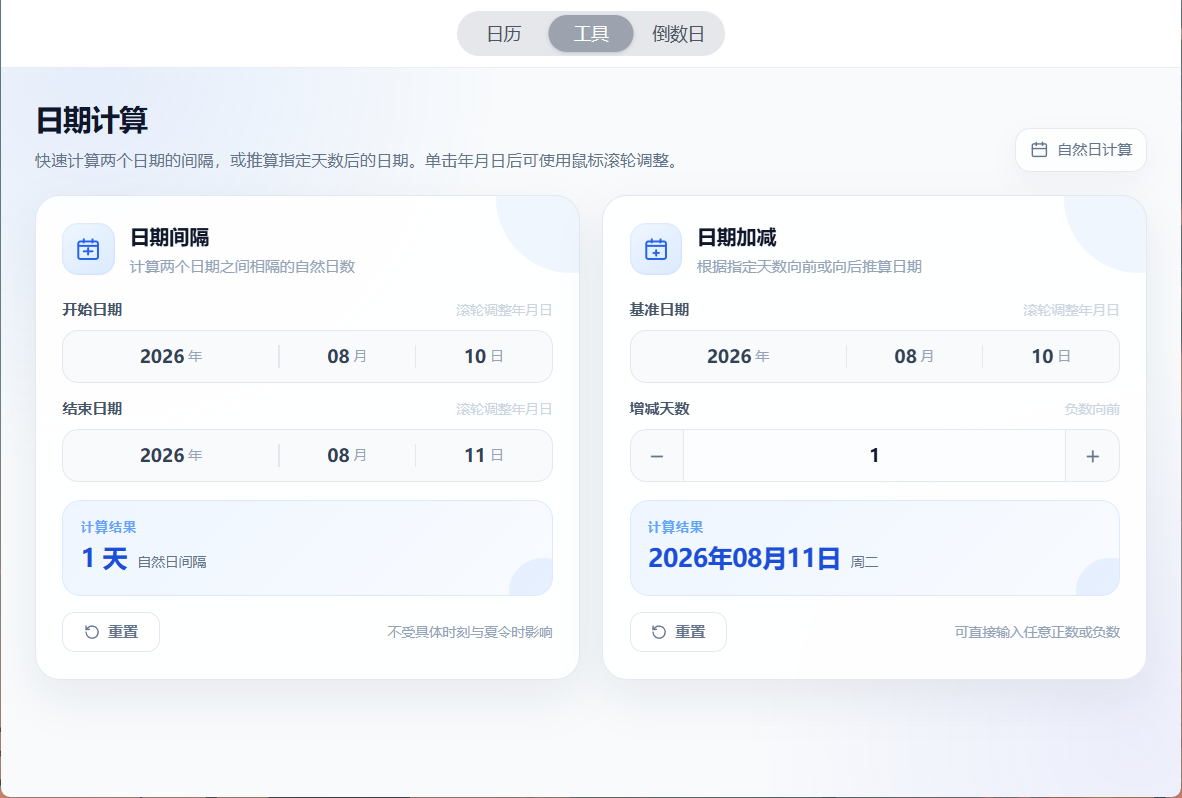The width and height of the screenshot is (1182, 798).
Task: Select the base date year 2026
Action: coord(738,356)
